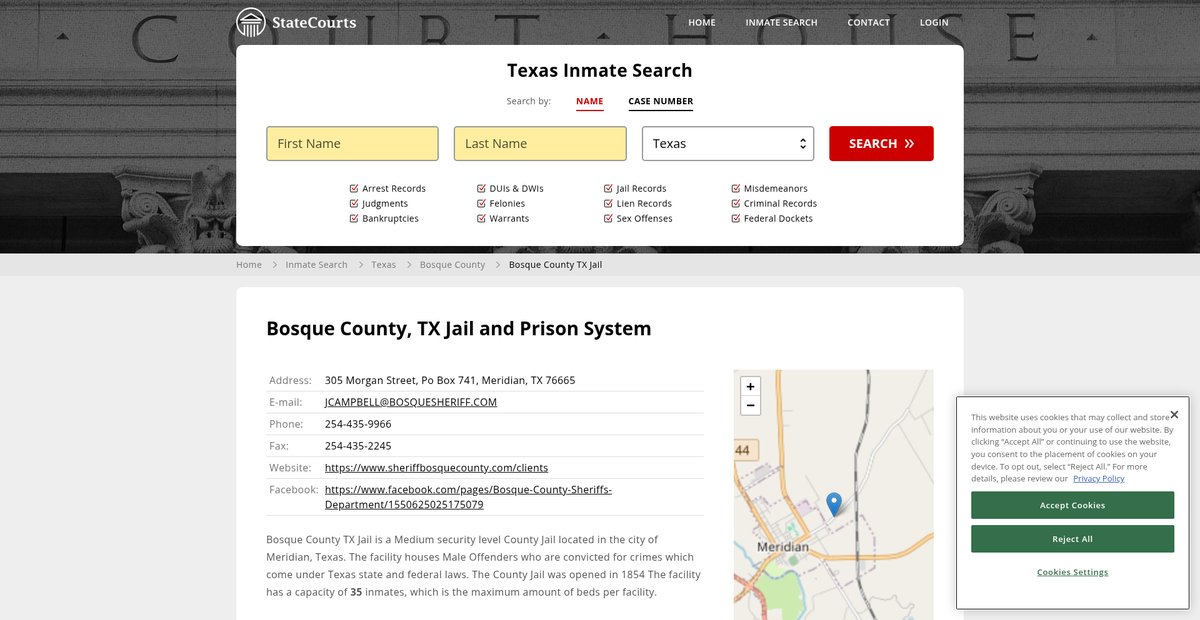Screen dimensions: 1200x620
Task: Toggle the Criminal Records checkbox
Action: [736, 203]
